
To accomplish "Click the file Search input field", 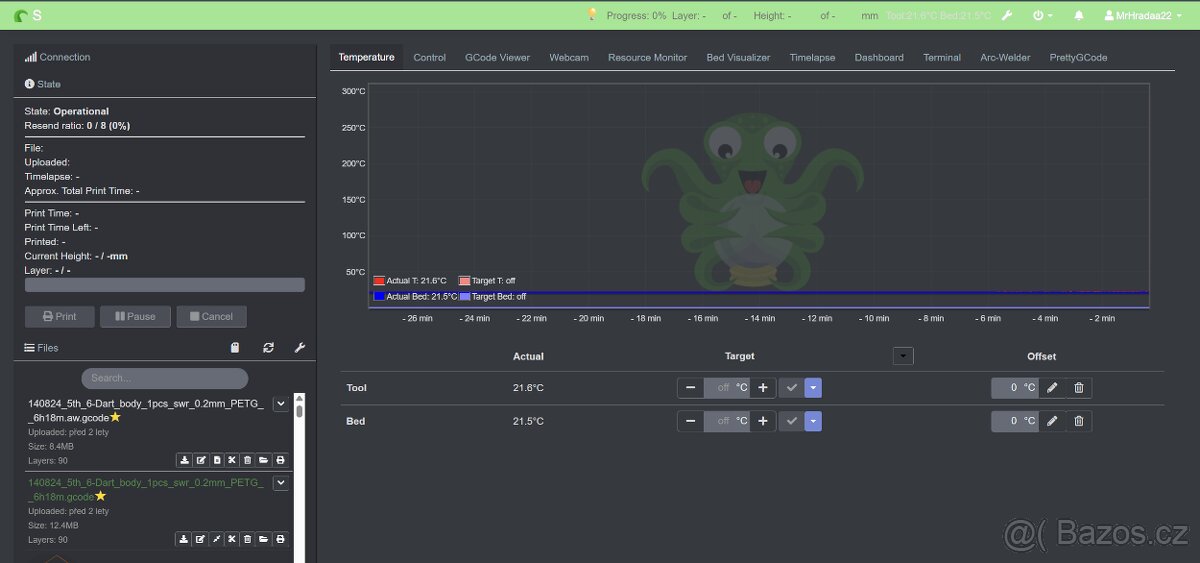I will [x=164, y=378].
